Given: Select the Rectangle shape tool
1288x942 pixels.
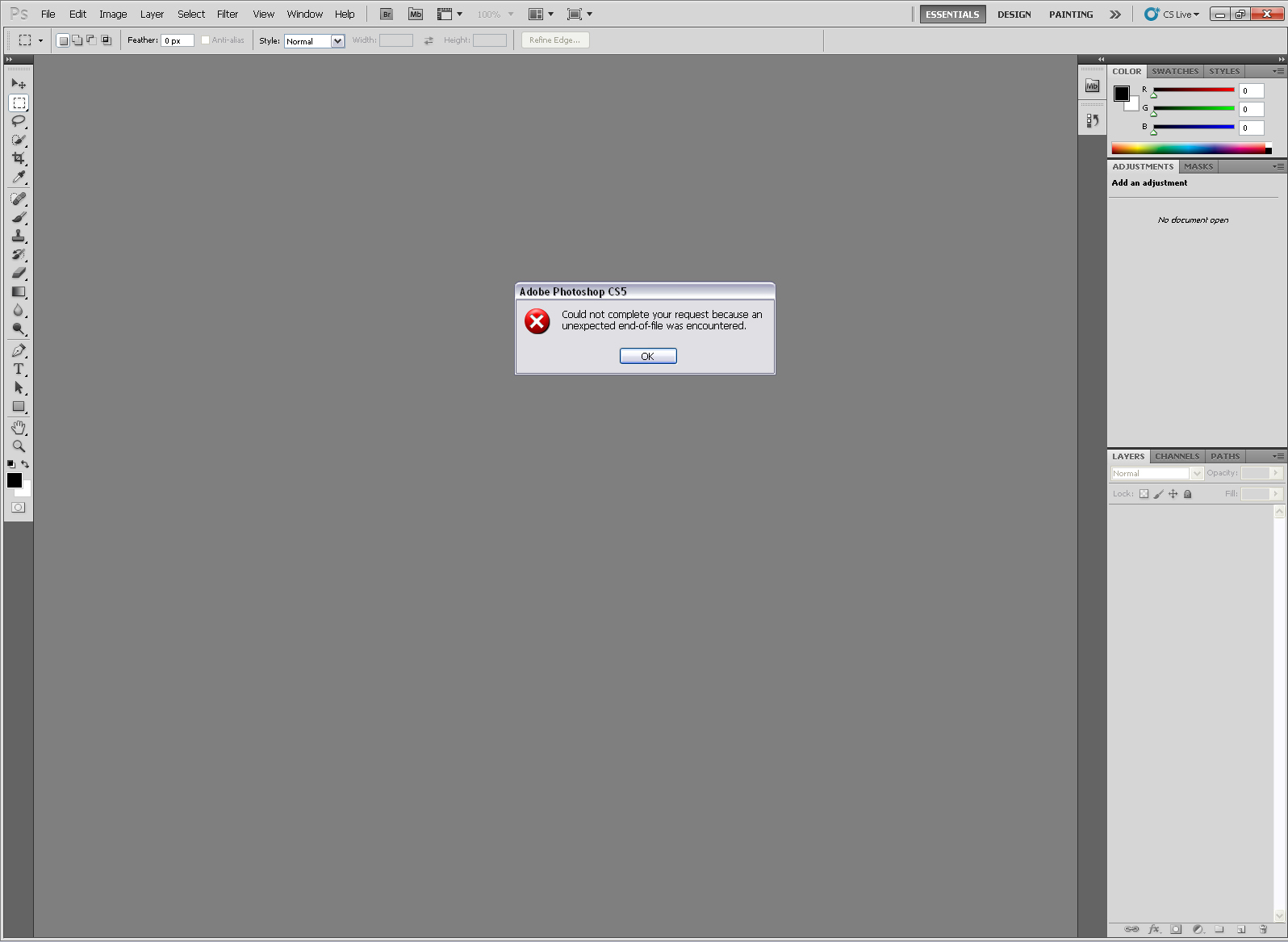Looking at the screenshot, I should click(x=19, y=406).
